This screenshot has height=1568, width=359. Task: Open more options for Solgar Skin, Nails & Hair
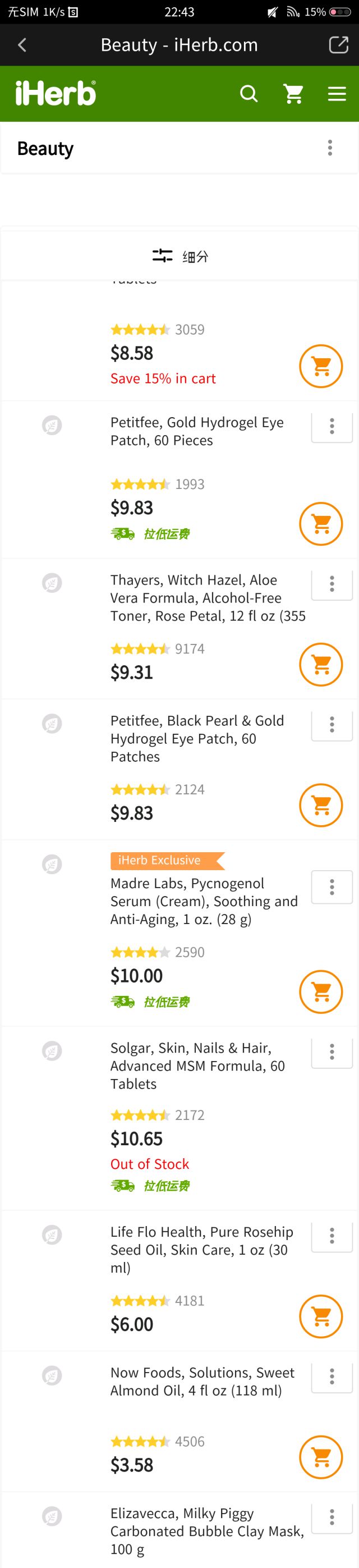coord(332,1052)
